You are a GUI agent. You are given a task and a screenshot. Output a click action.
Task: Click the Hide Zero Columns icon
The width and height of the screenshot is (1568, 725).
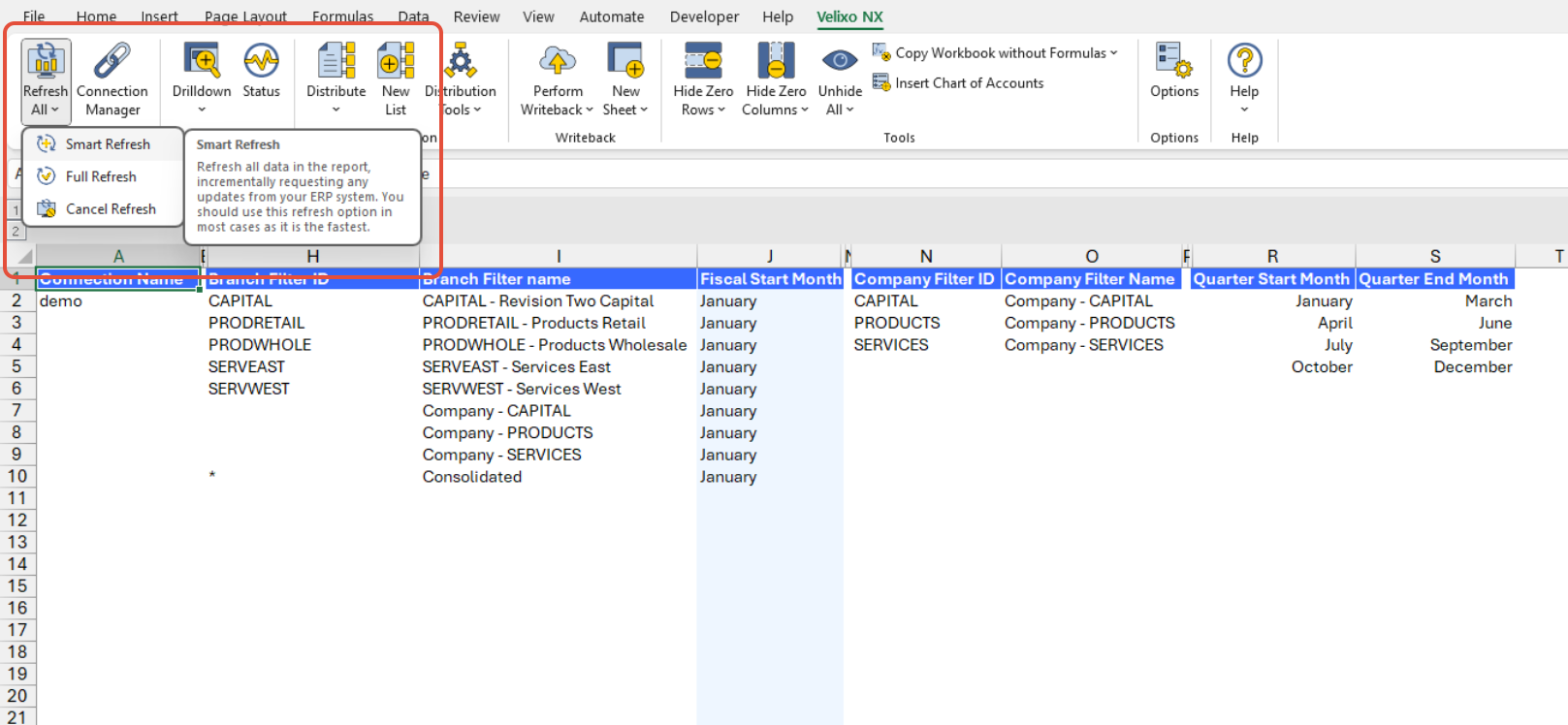click(776, 60)
